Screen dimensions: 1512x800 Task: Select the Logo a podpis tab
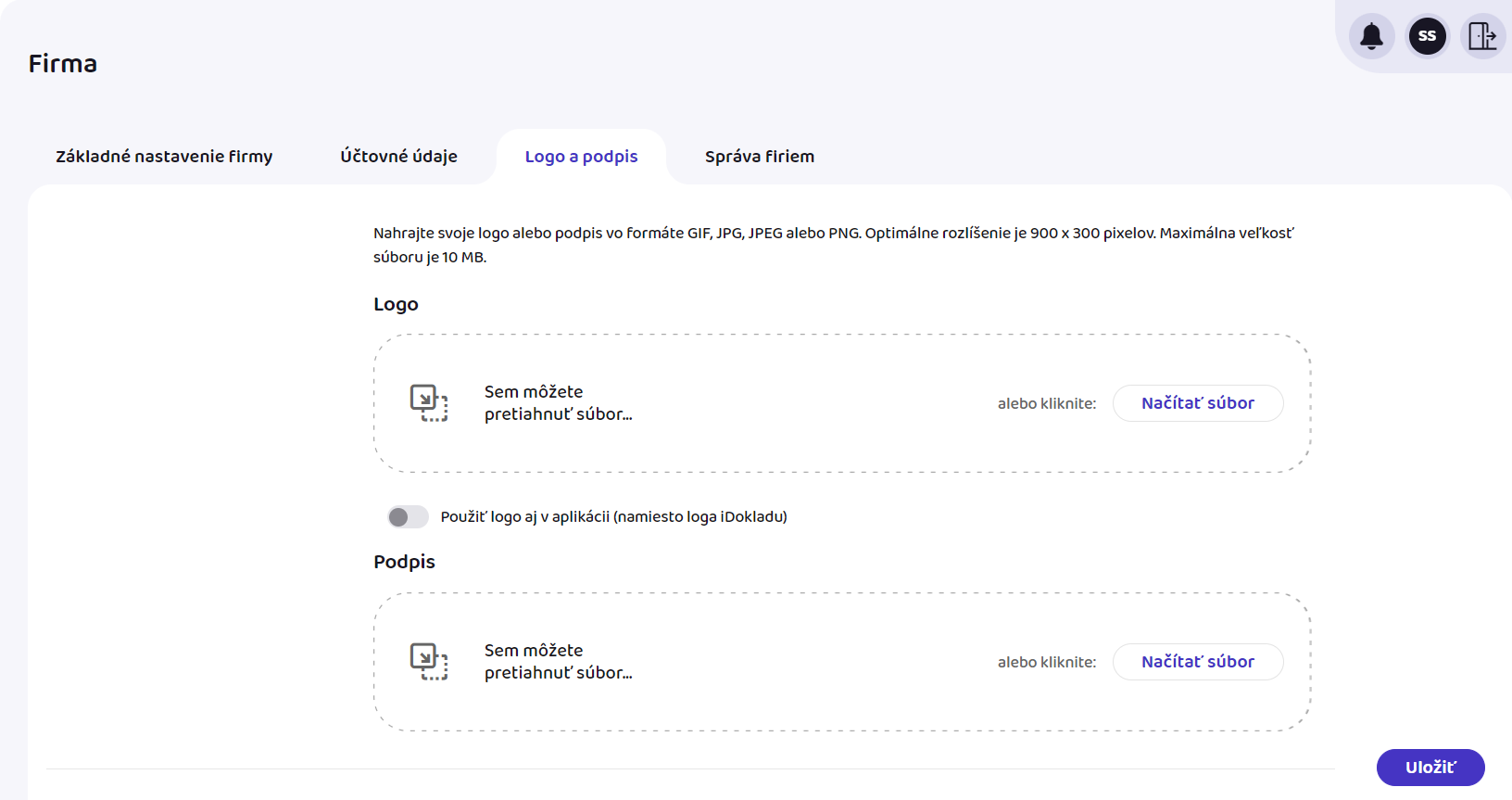[x=581, y=157]
